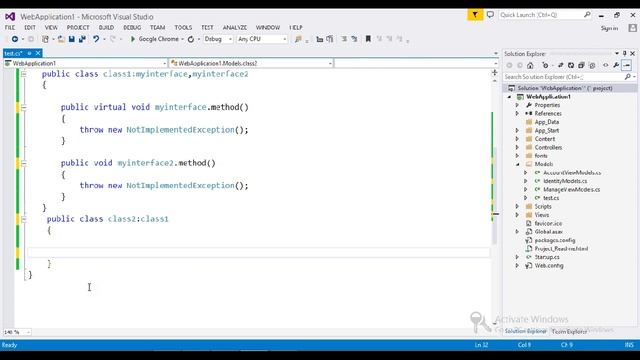Viewport: 640px width, 360px height.
Task: Click Sync with Active Document icon
Action: [560, 65]
